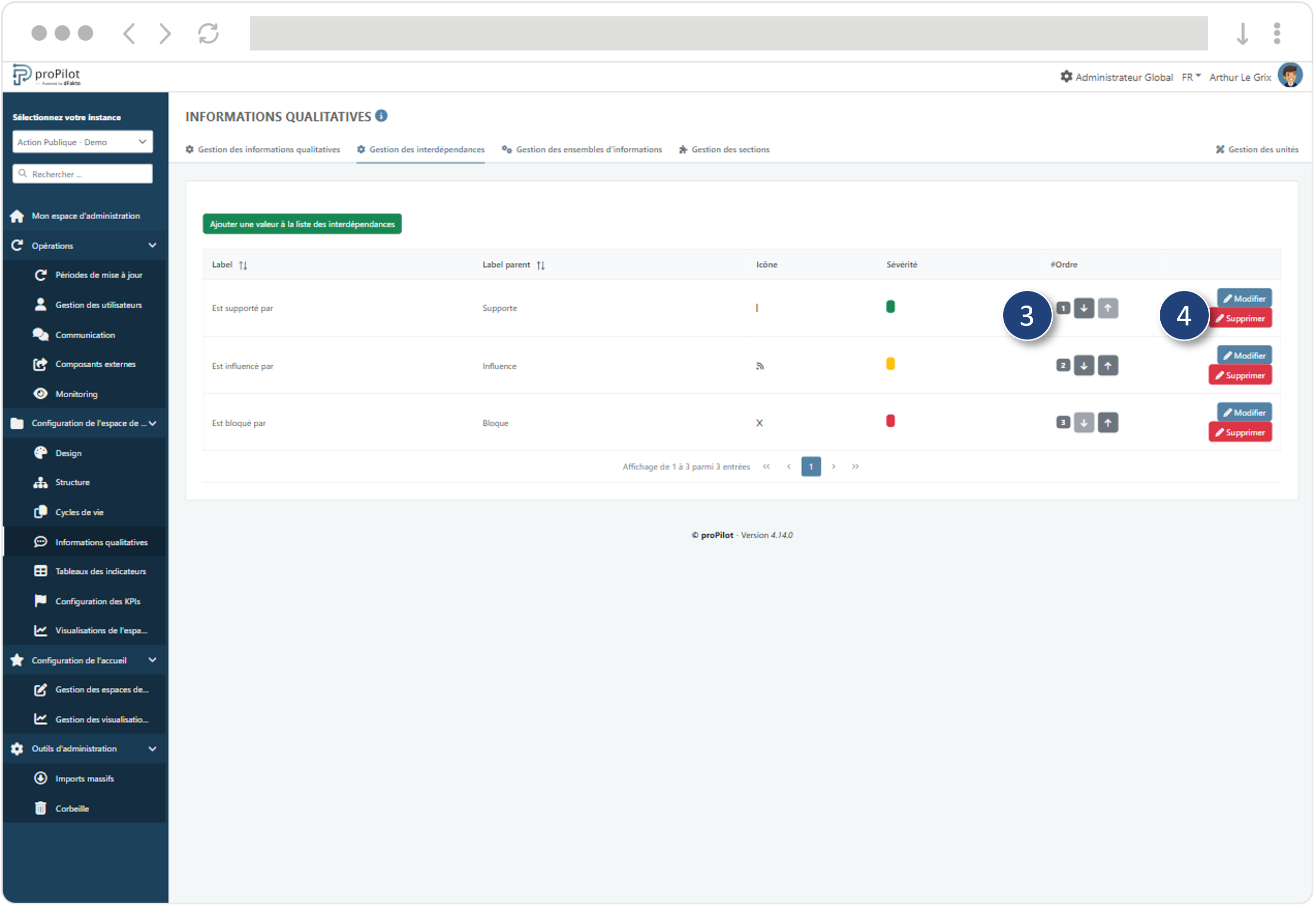
Task: Click the green severity indicator for Est supporté par
Action: tap(891, 307)
